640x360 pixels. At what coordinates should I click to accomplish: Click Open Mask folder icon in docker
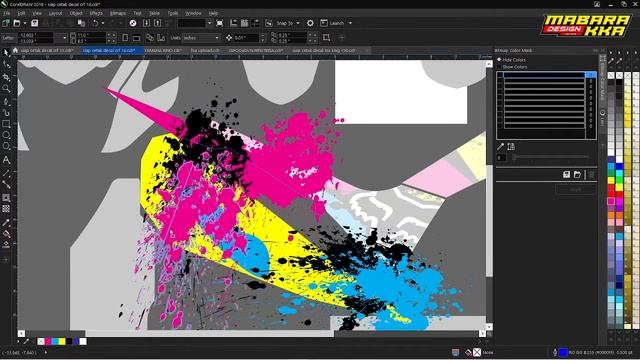coord(577,175)
